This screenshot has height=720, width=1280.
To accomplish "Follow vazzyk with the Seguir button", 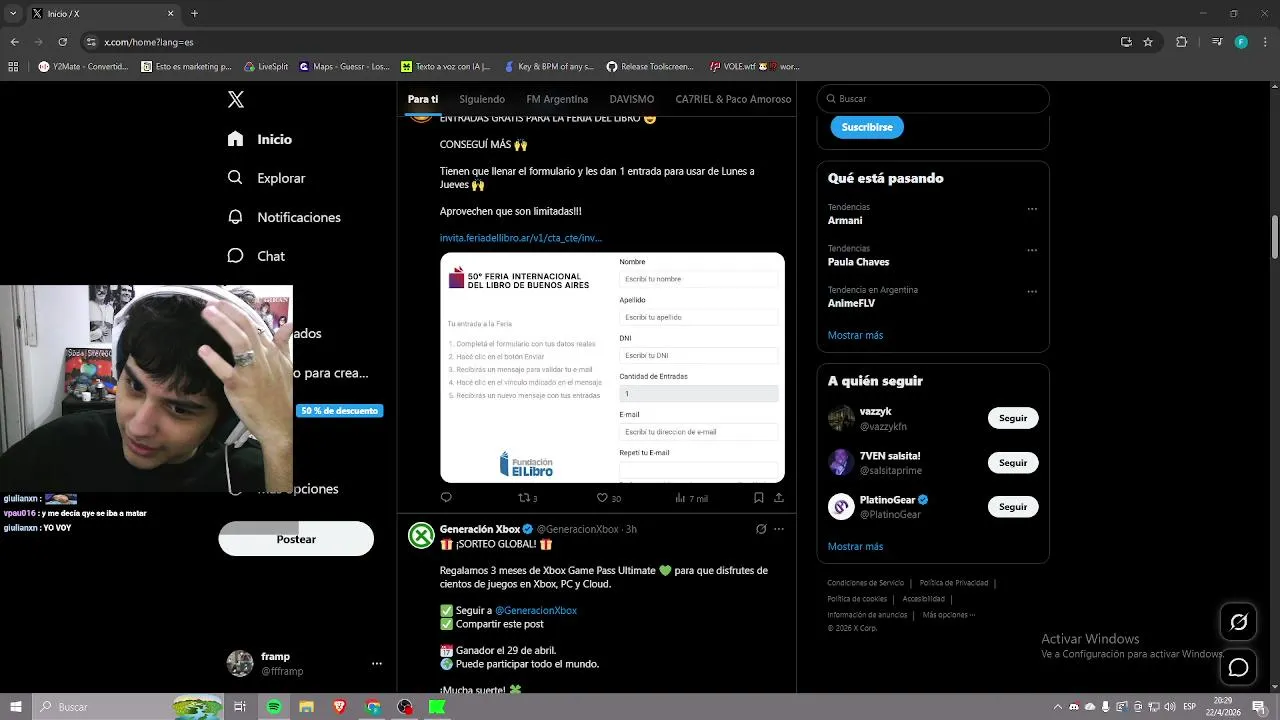I will [1013, 418].
